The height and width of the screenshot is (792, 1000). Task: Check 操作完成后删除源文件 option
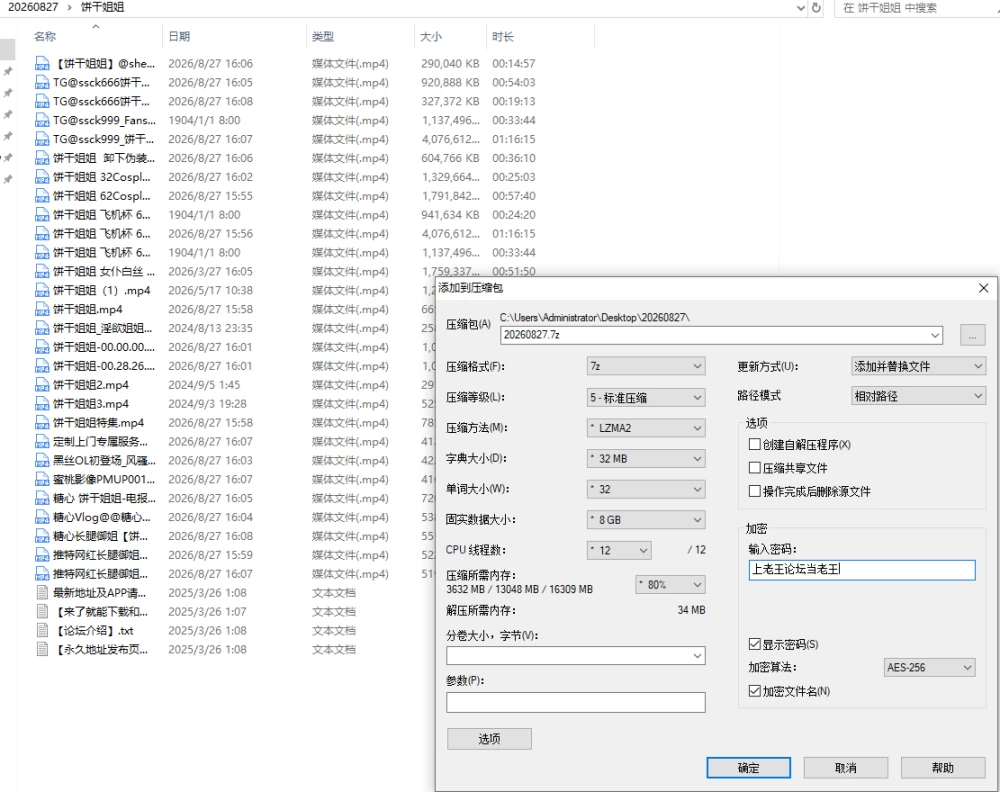[754, 491]
